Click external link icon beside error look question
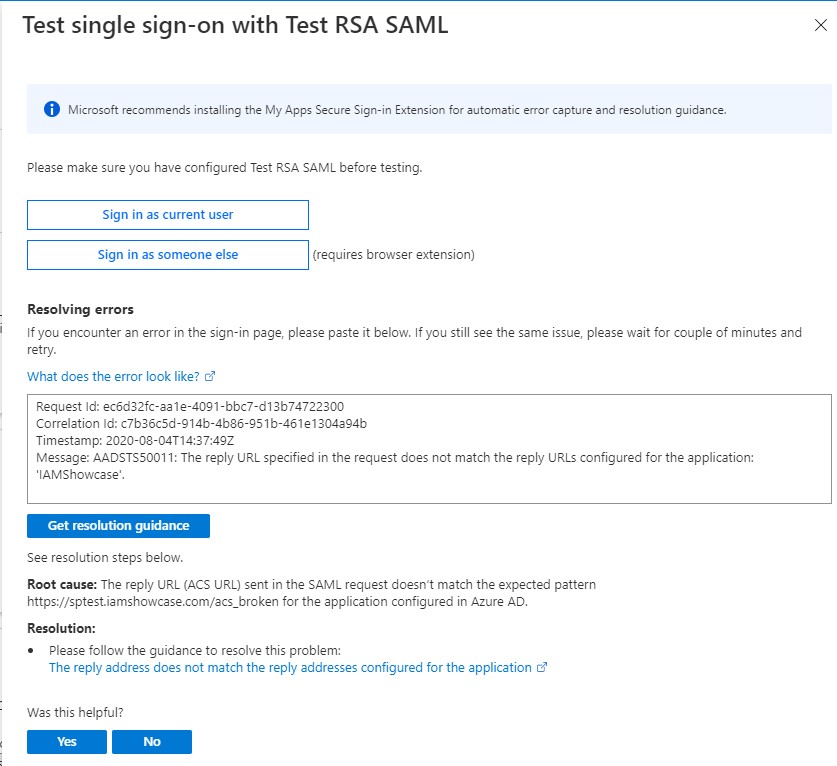This screenshot has height=766, width=837. [210, 377]
